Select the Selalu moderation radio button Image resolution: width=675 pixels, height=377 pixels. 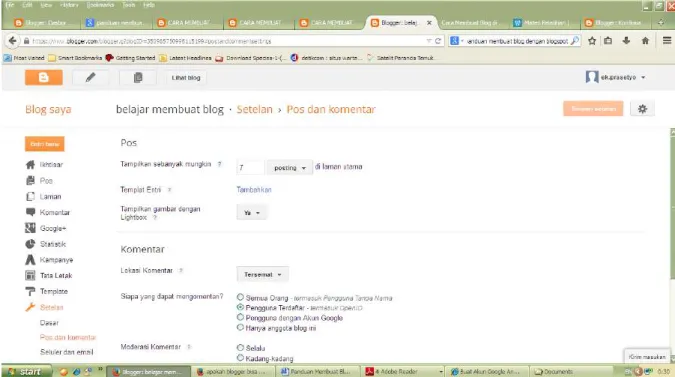click(240, 347)
